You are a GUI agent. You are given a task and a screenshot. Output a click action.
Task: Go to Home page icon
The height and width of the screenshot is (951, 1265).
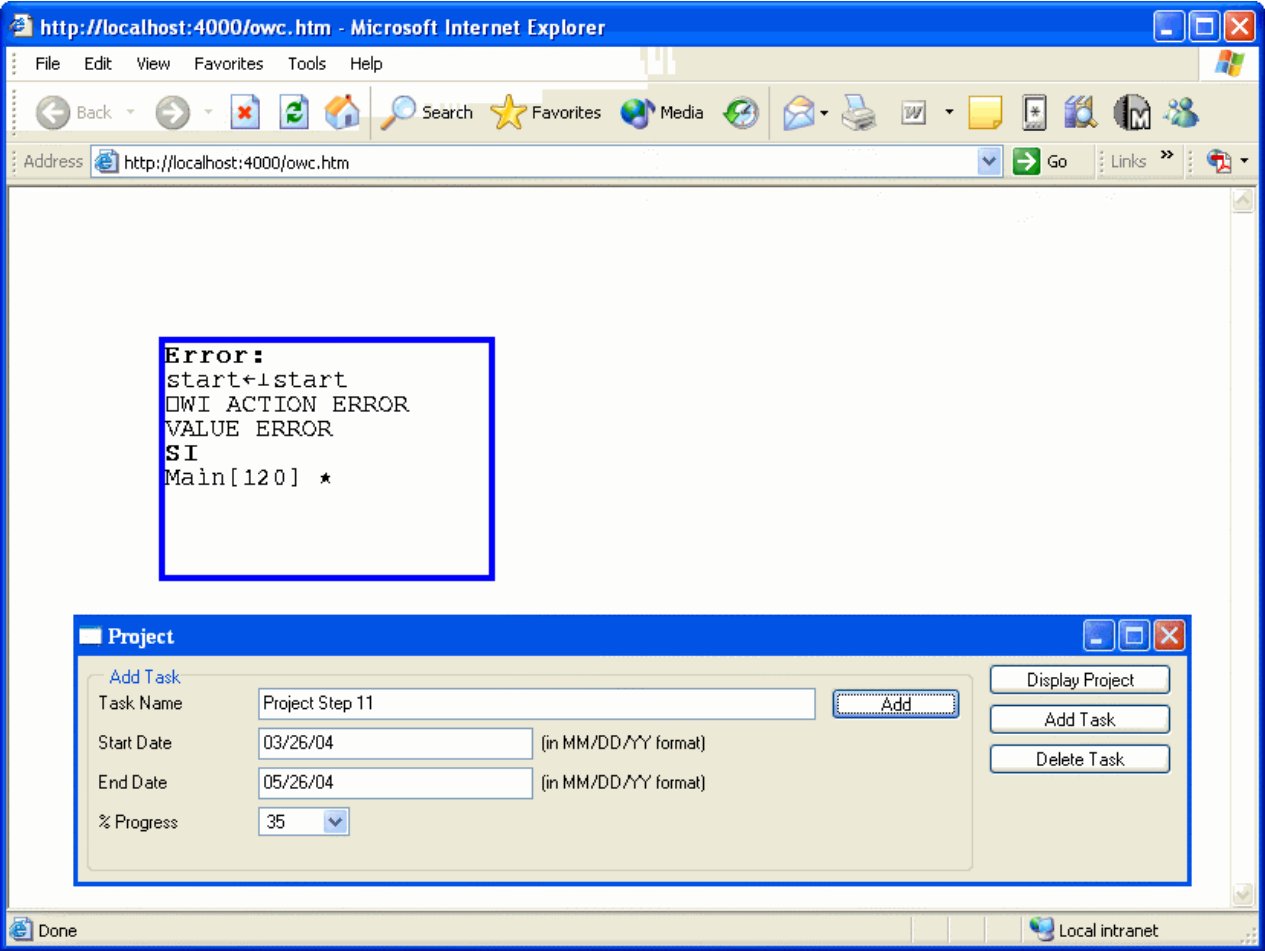341,112
